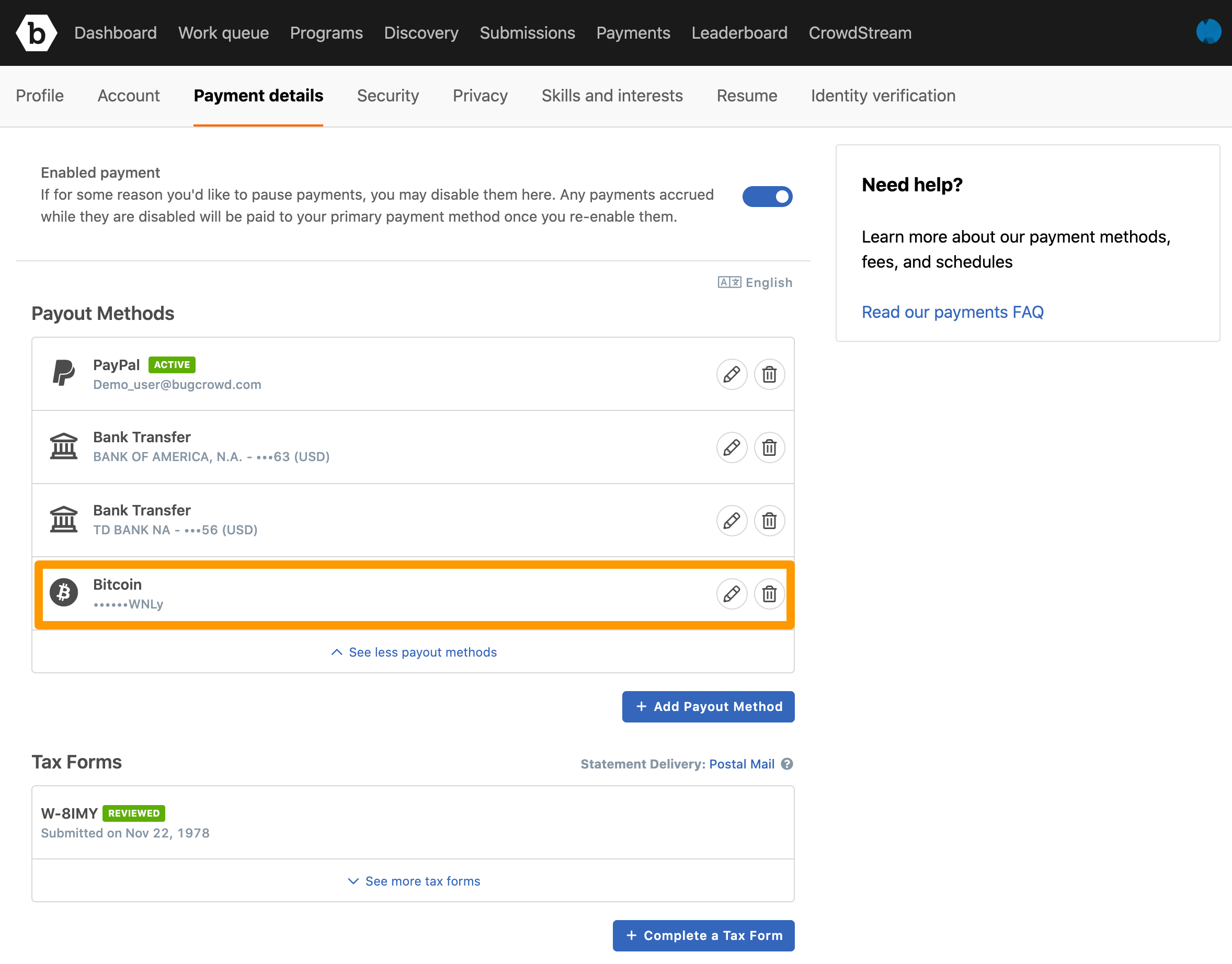Click the edit pencil icon for Bitcoin
Screen dimensions: 1232x964
tap(731, 594)
